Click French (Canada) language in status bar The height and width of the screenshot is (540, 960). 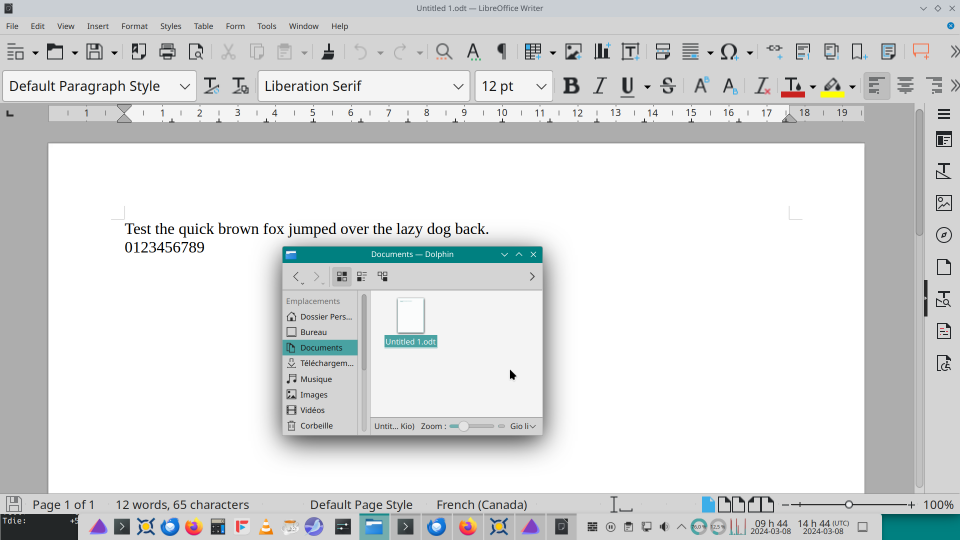point(482,504)
